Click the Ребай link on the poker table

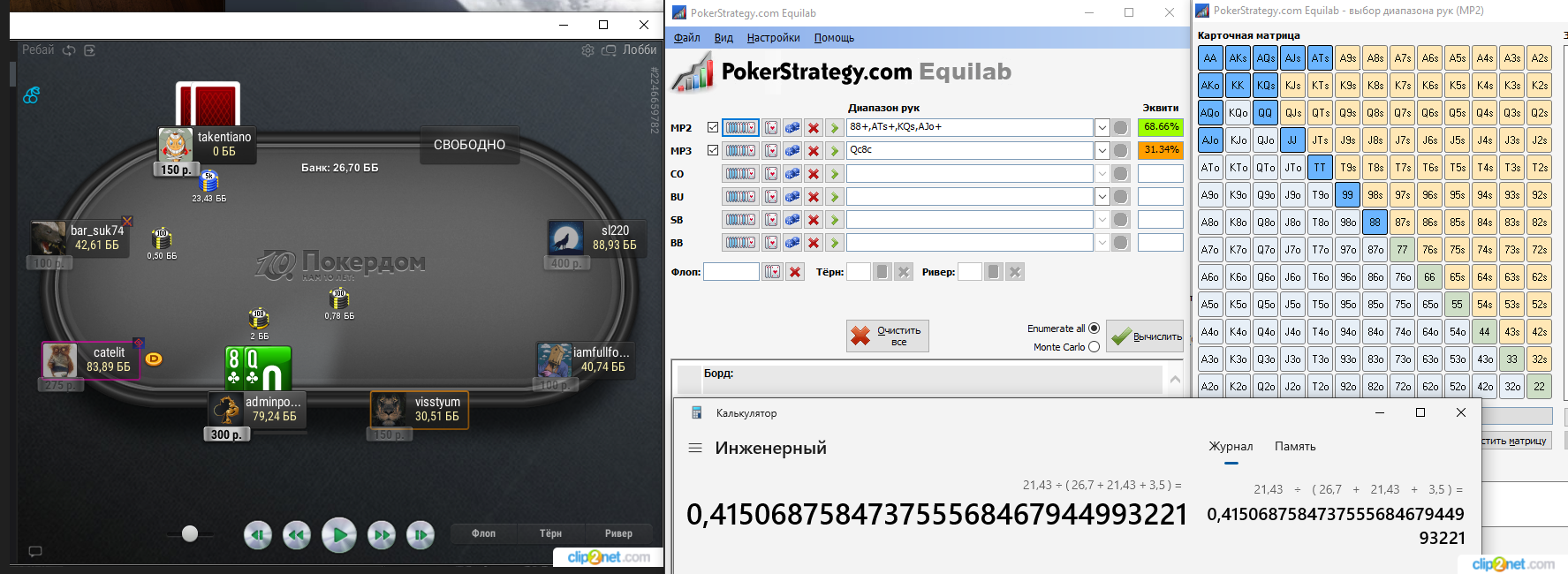click(38, 50)
